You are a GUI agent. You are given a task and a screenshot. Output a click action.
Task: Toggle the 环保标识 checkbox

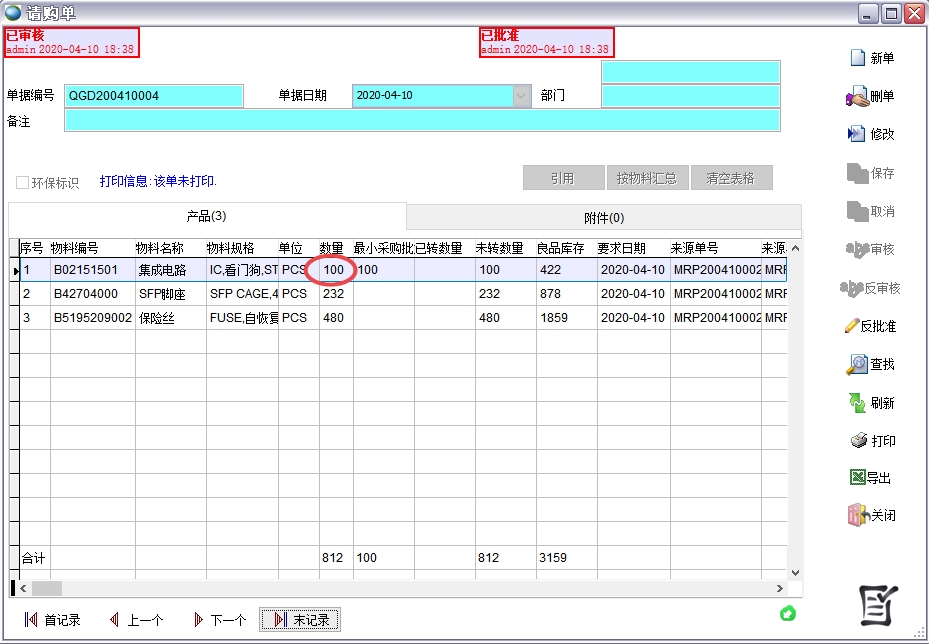click(23, 183)
